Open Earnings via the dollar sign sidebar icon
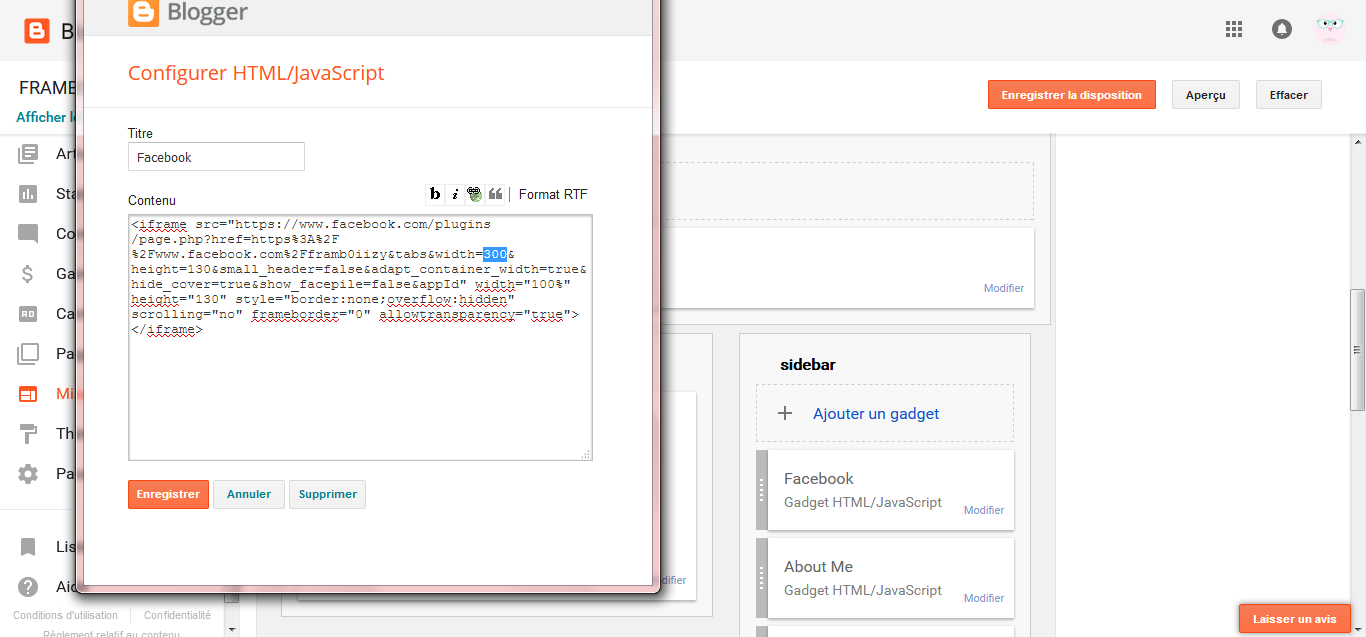Viewport: 1366px width, 637px height. coord(28,274)
